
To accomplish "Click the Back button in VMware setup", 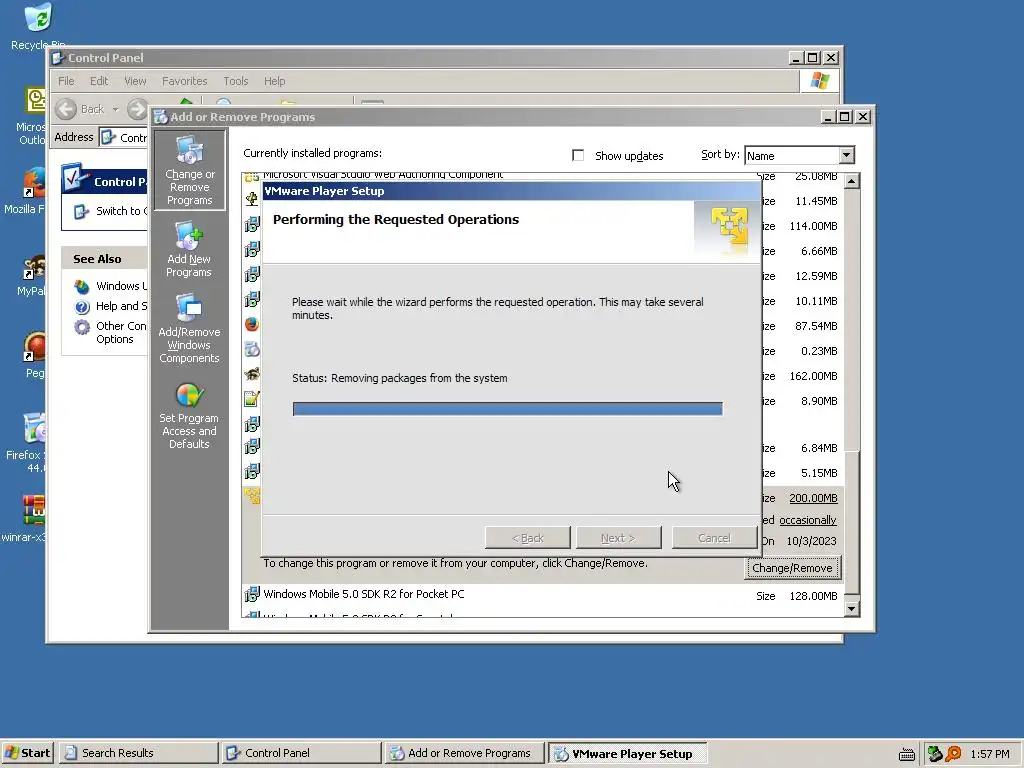I will click(528, 538).
